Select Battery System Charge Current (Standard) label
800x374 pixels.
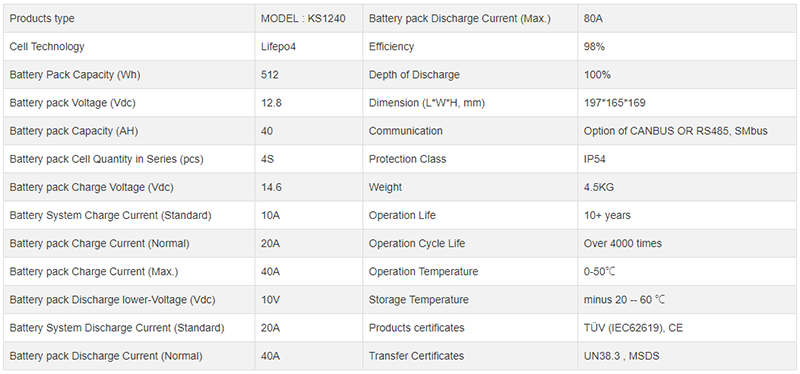110,215
